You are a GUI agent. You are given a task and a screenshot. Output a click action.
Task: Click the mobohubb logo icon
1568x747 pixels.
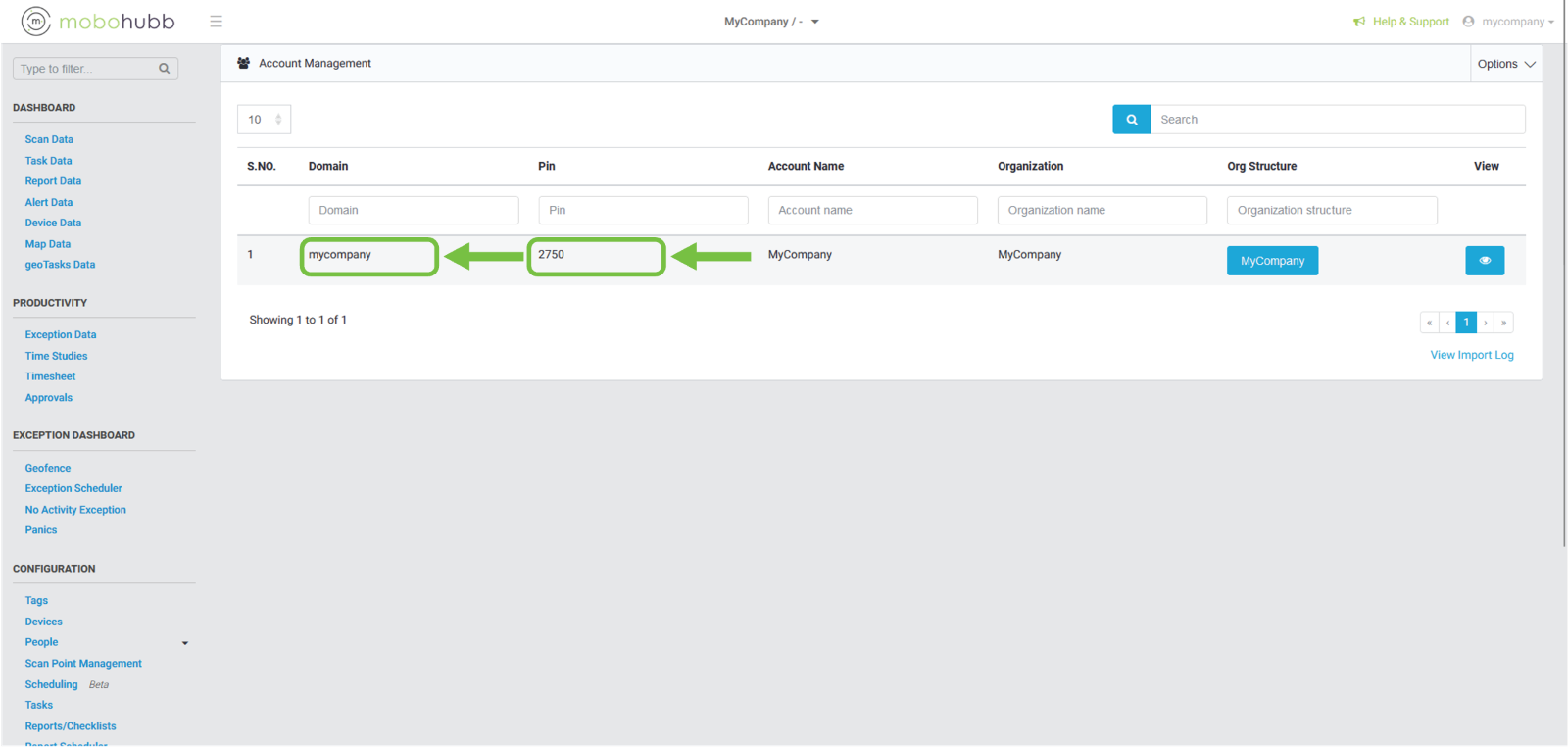(36, 21)
